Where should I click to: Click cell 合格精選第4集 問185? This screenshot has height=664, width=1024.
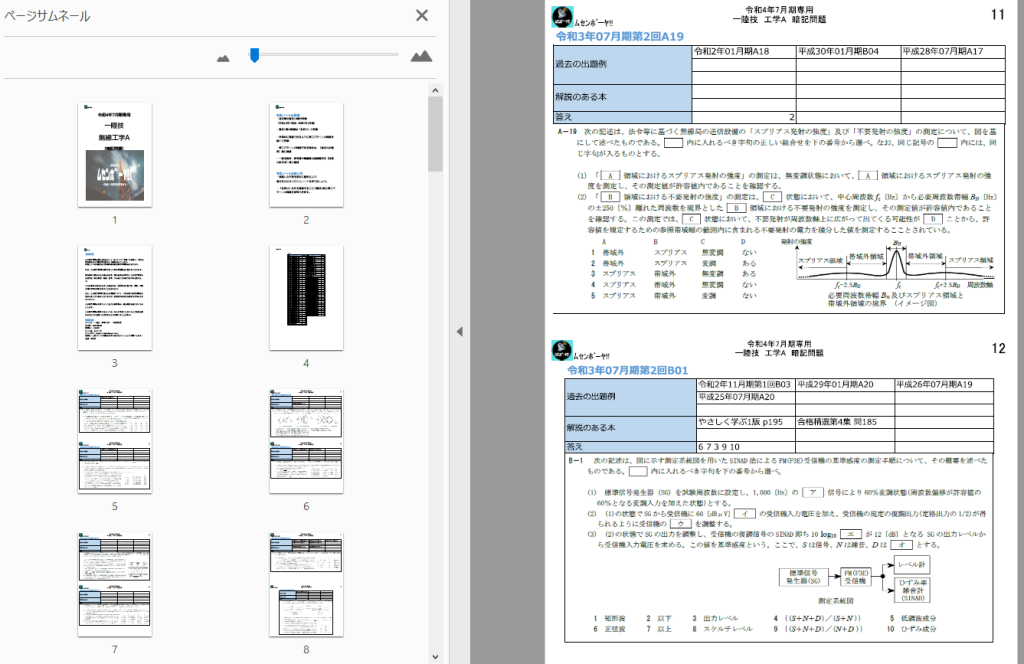[x=845, y=422]
